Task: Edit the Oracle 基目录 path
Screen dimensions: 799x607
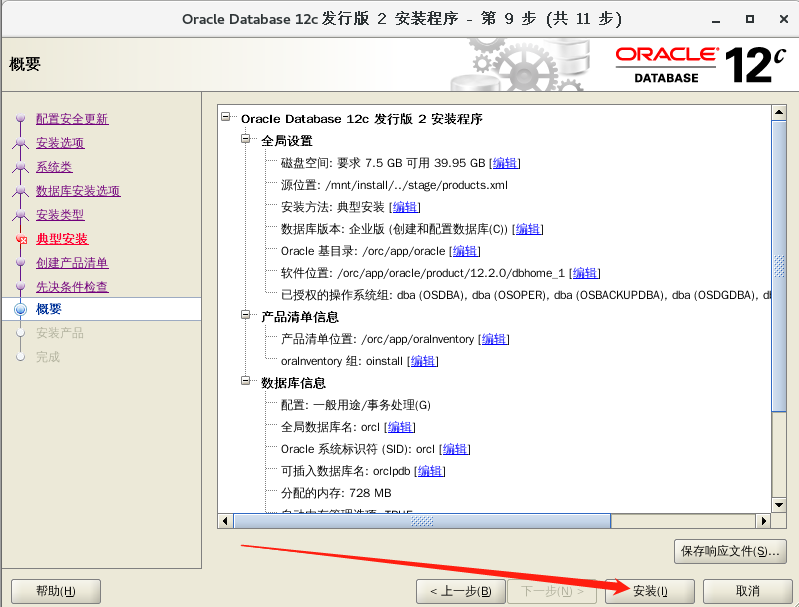Action: [465, 251]
